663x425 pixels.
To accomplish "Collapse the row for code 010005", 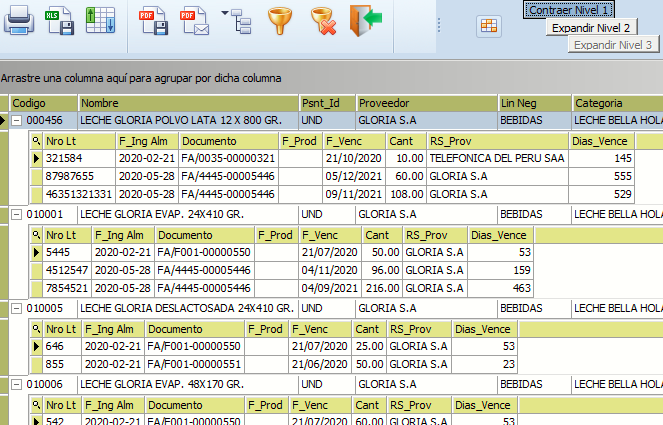I will click(16, 307).
